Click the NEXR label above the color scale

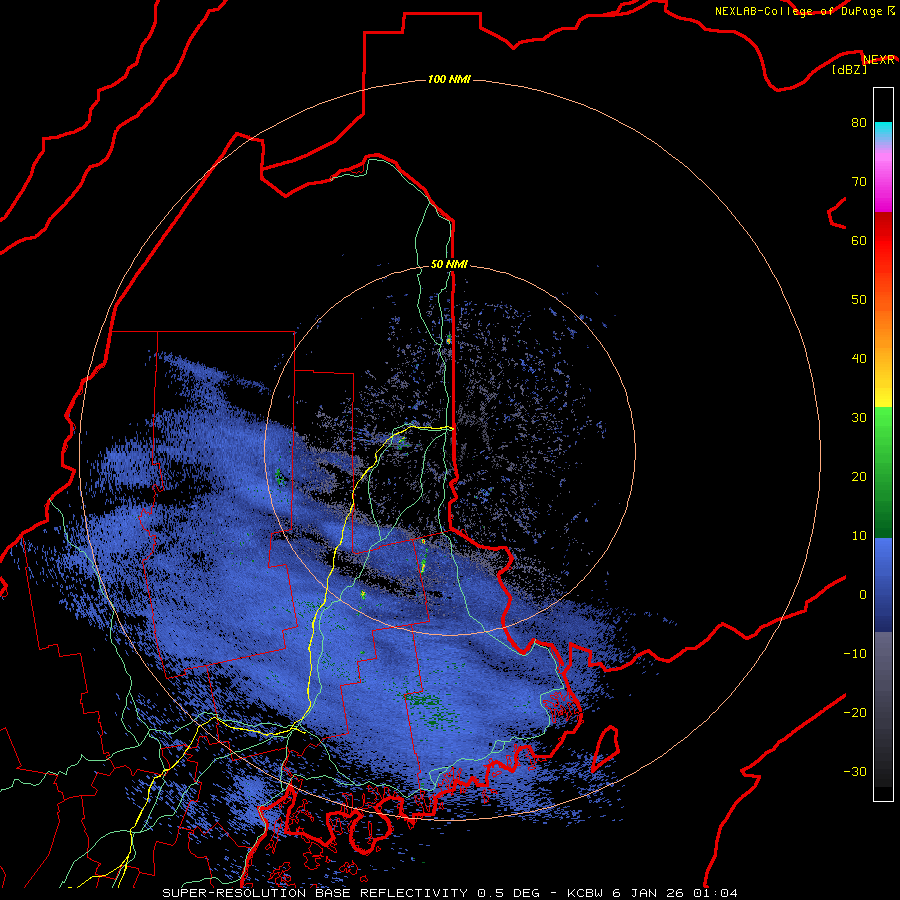[879, 60]
